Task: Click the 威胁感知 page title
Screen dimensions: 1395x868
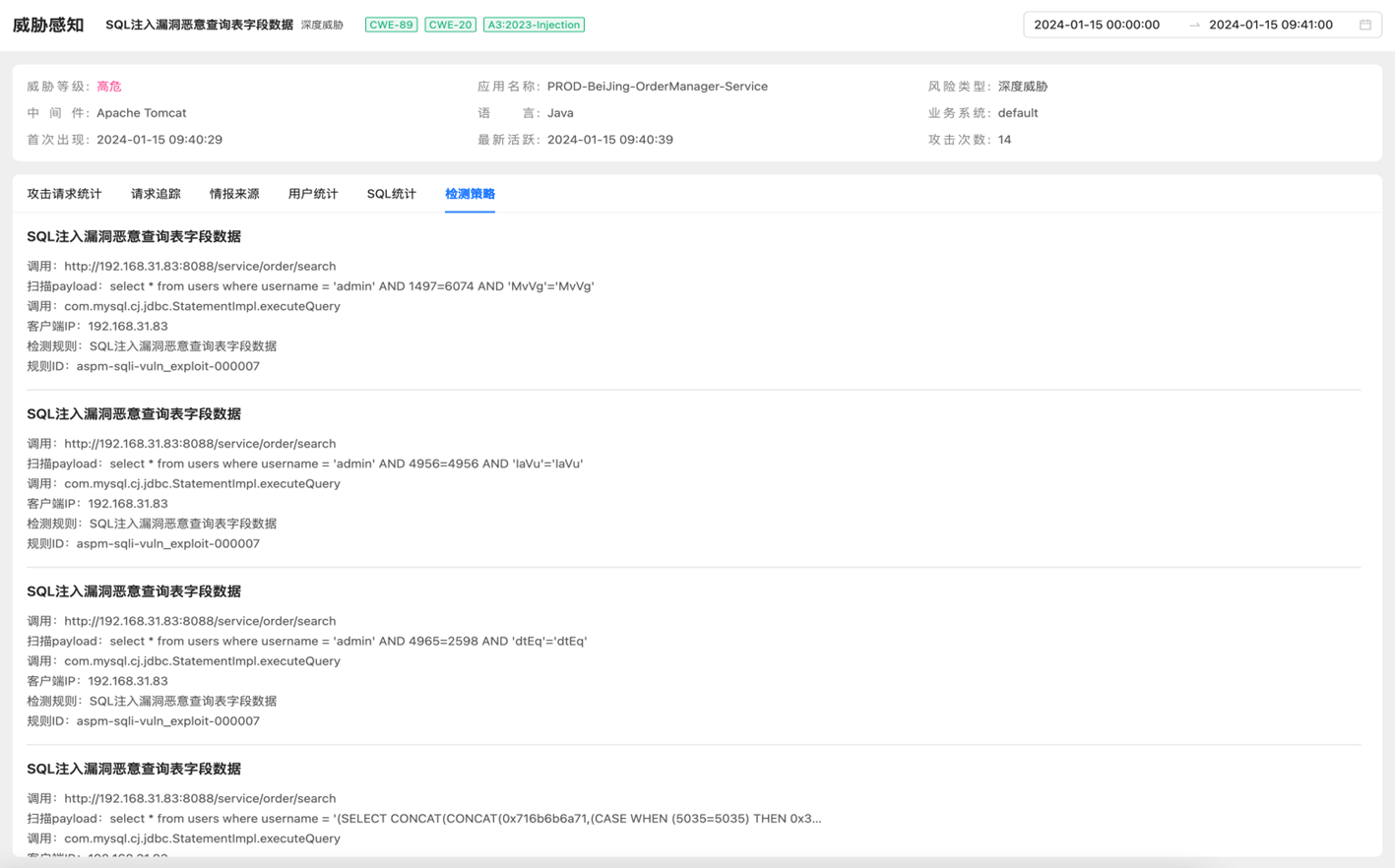Action: 48,25
